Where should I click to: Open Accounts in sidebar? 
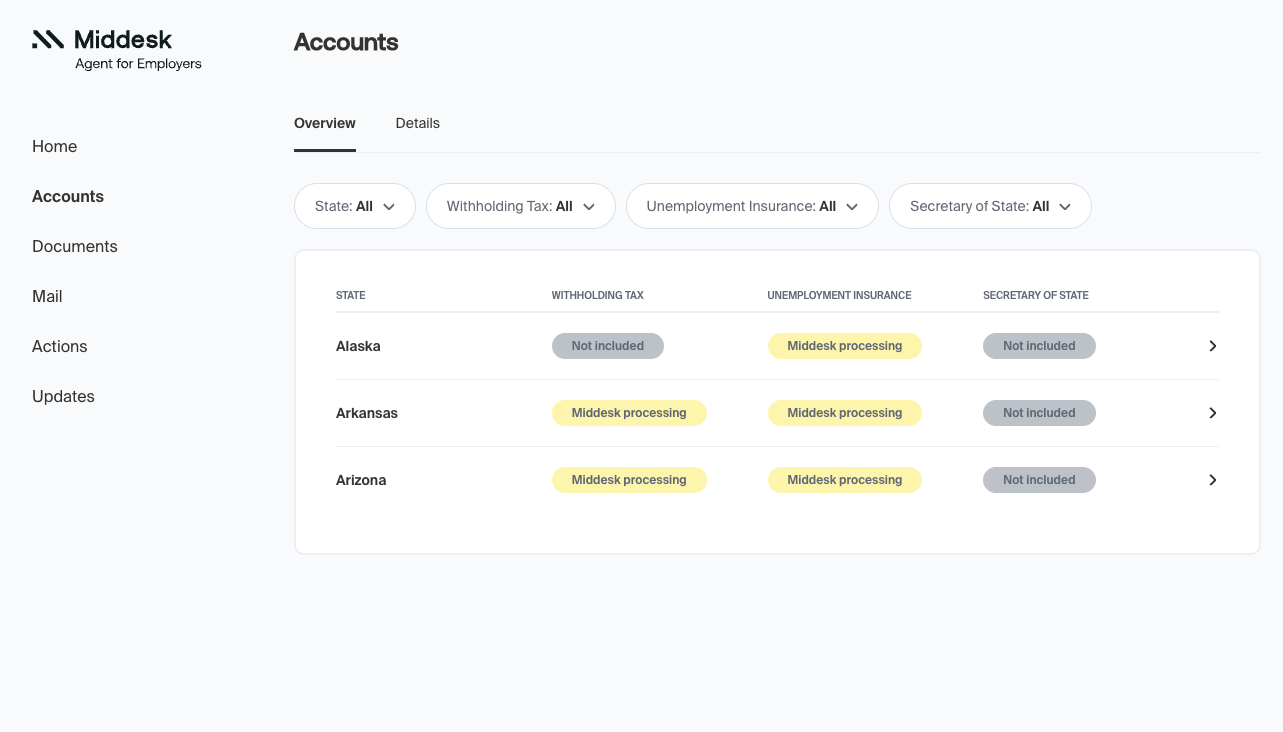68,196
